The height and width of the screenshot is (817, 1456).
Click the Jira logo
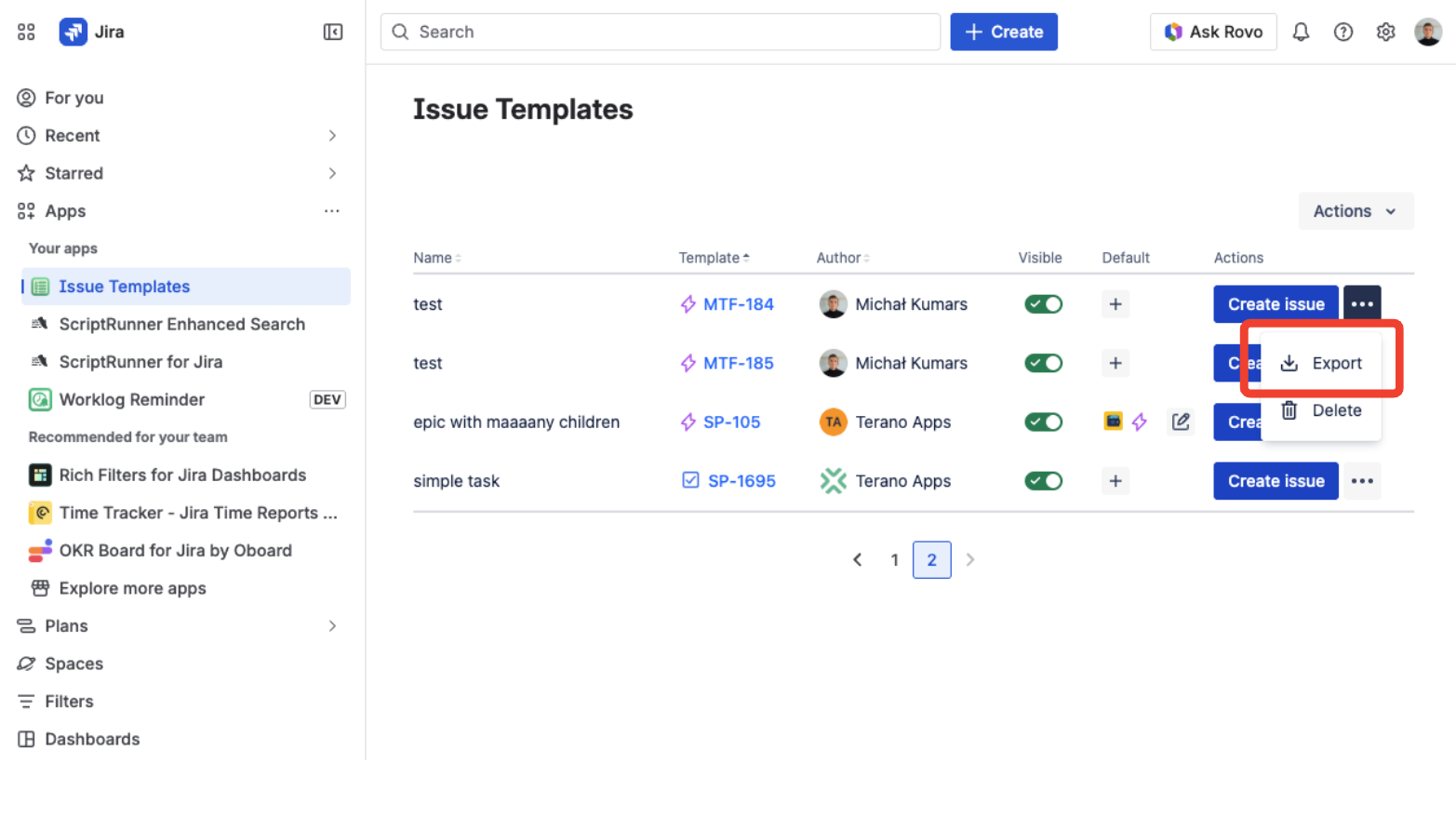pyautogui.click(x=73, y=32)
